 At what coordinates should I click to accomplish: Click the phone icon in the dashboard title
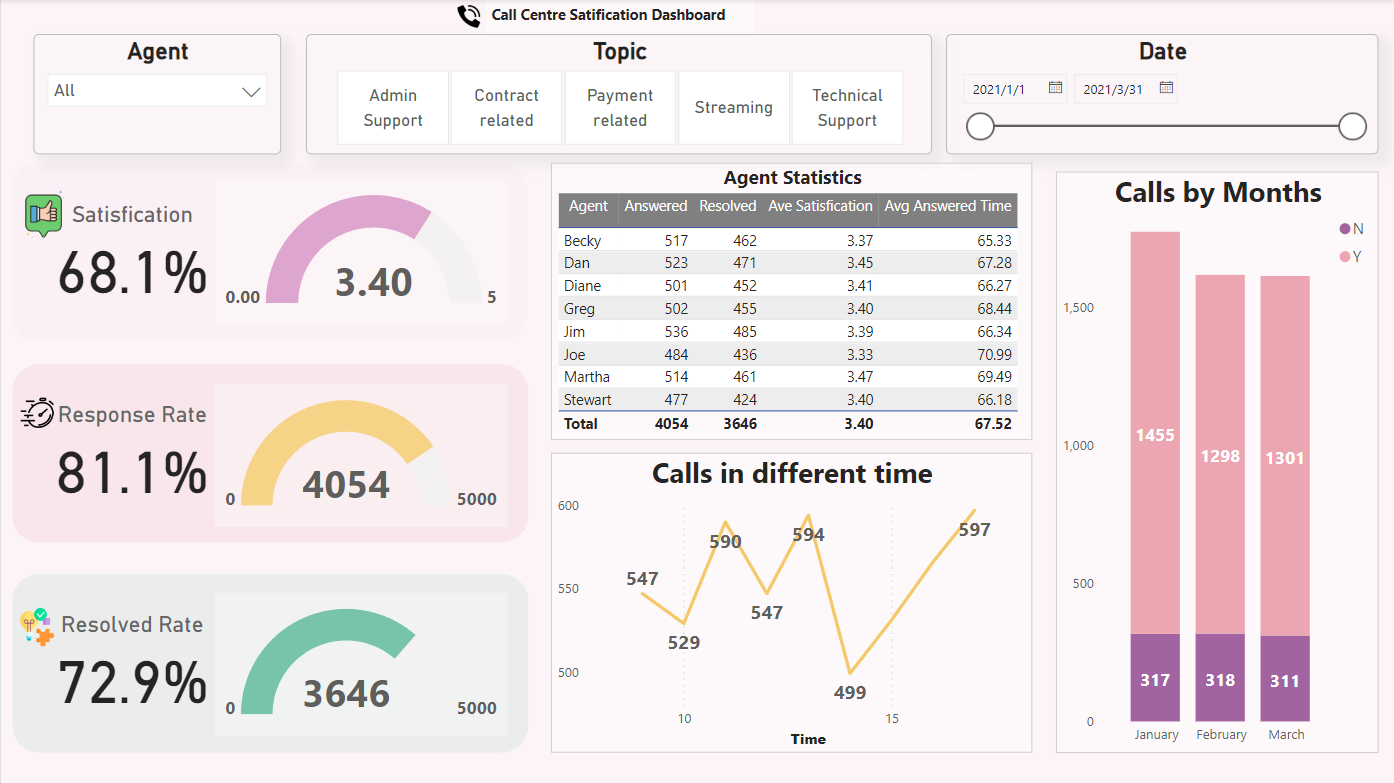[468, 15]
